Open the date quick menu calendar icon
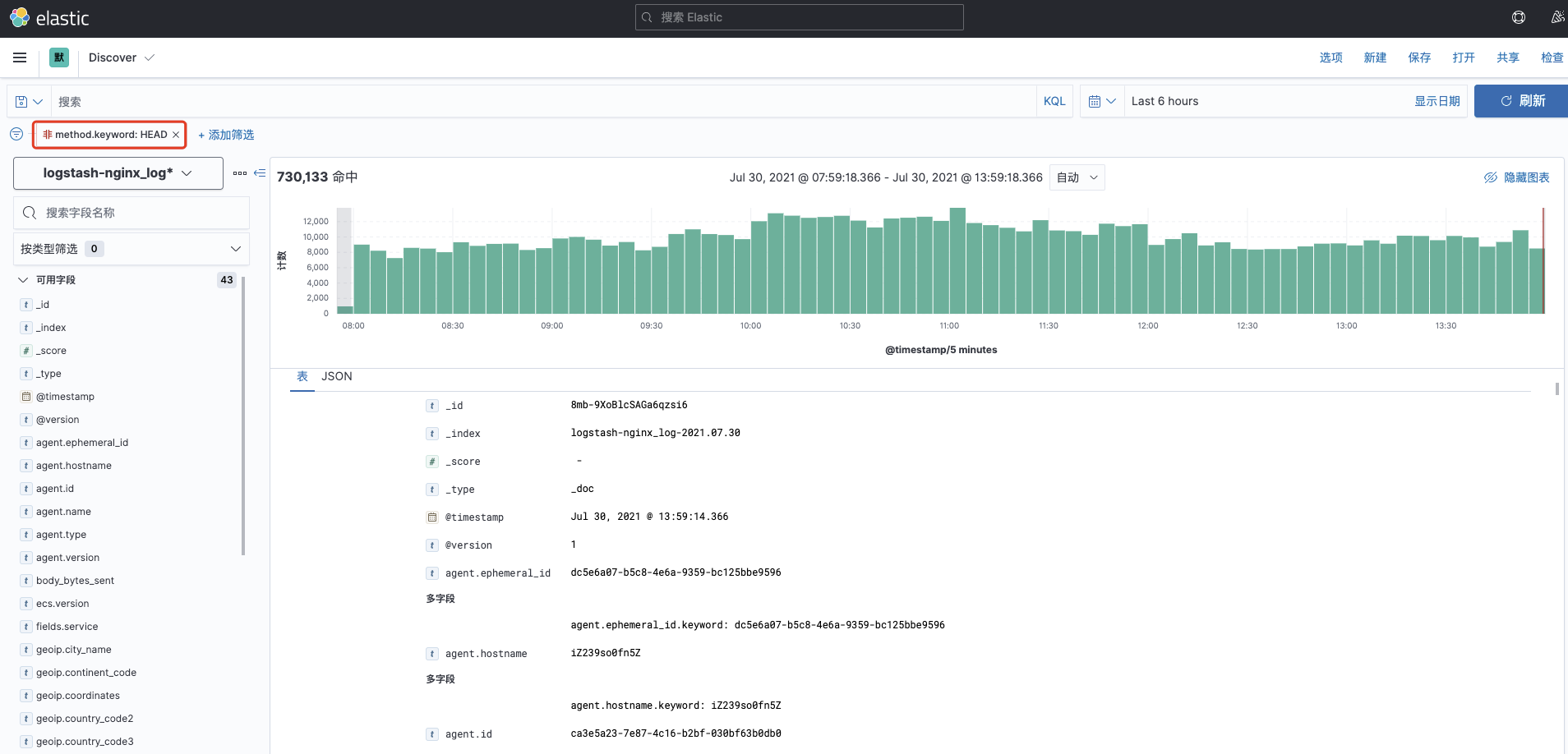The height and width of the screenshot is (754, 1568). 1102,101
